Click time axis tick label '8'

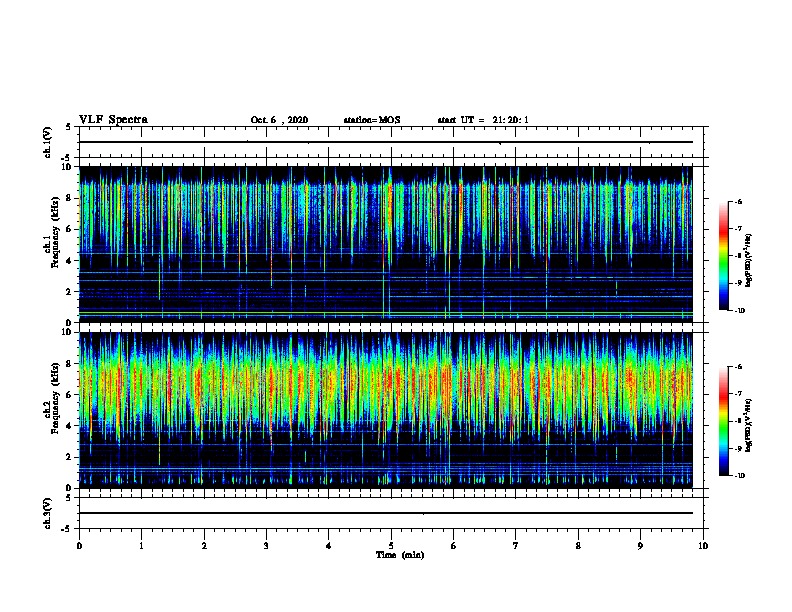point(578,545)
